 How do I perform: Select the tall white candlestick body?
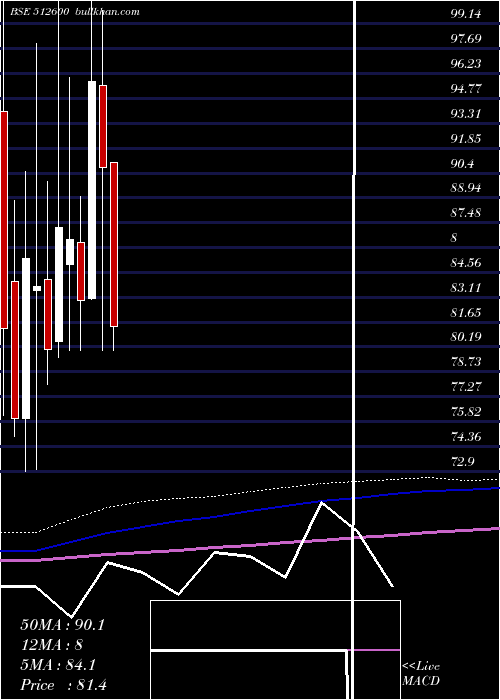click(92, 190)
